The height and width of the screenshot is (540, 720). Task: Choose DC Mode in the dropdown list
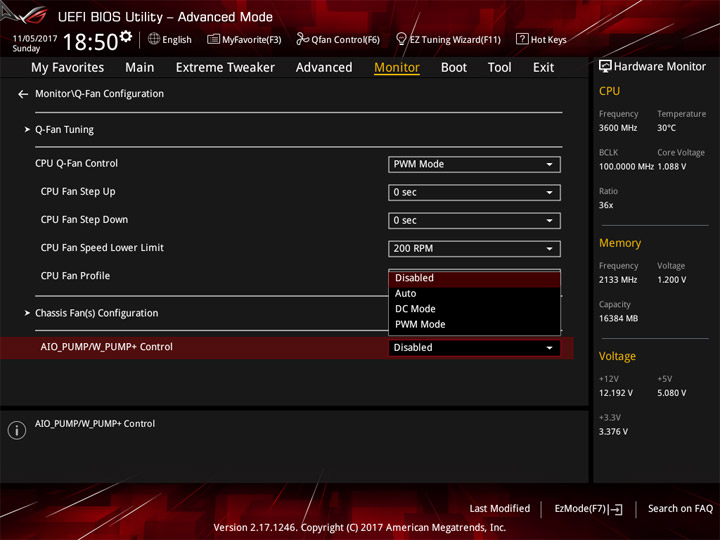tap(474, 309)
